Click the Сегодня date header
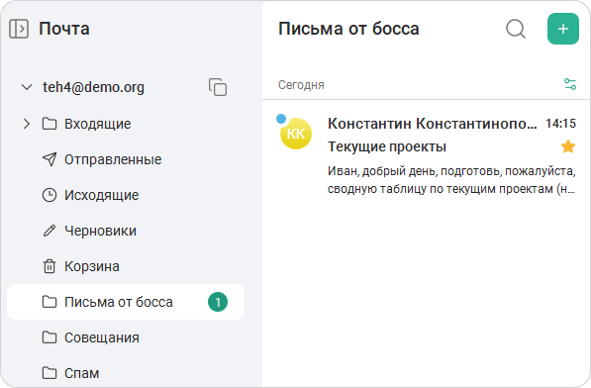The image size is (591, 388). tap(301, 85)
